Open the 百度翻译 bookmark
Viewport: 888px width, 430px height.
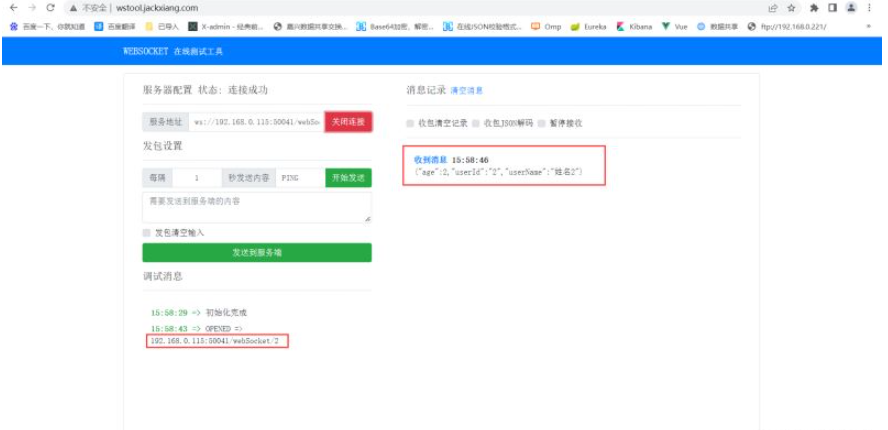pyautogui.click(x=114, y=27)
